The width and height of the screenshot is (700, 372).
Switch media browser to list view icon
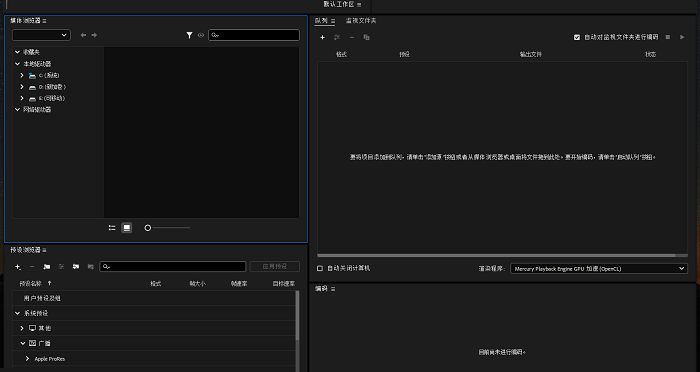pos(112,228)
